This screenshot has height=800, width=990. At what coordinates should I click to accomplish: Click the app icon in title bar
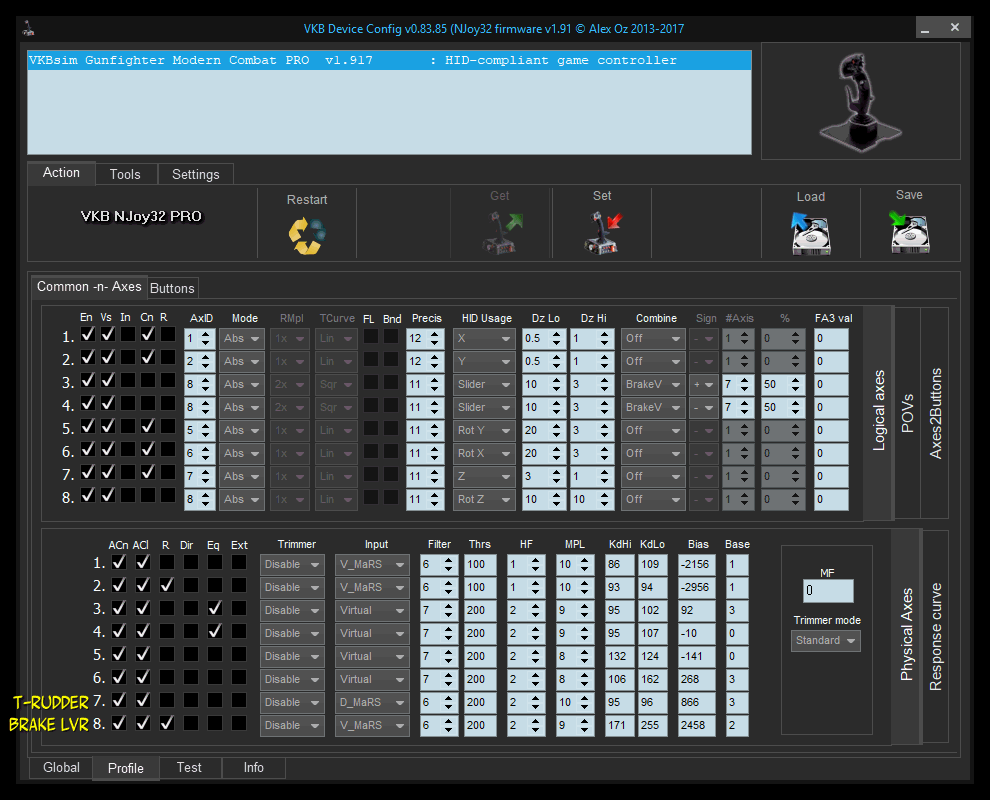[29, 29]
